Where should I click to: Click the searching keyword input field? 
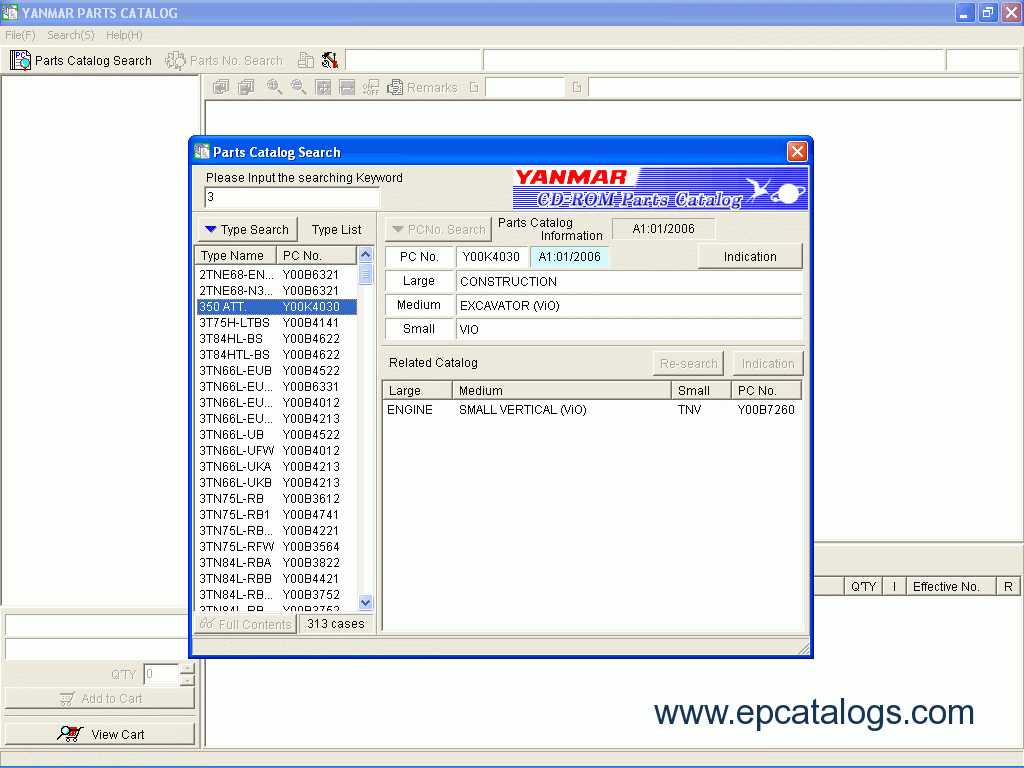tap(292, 197)
